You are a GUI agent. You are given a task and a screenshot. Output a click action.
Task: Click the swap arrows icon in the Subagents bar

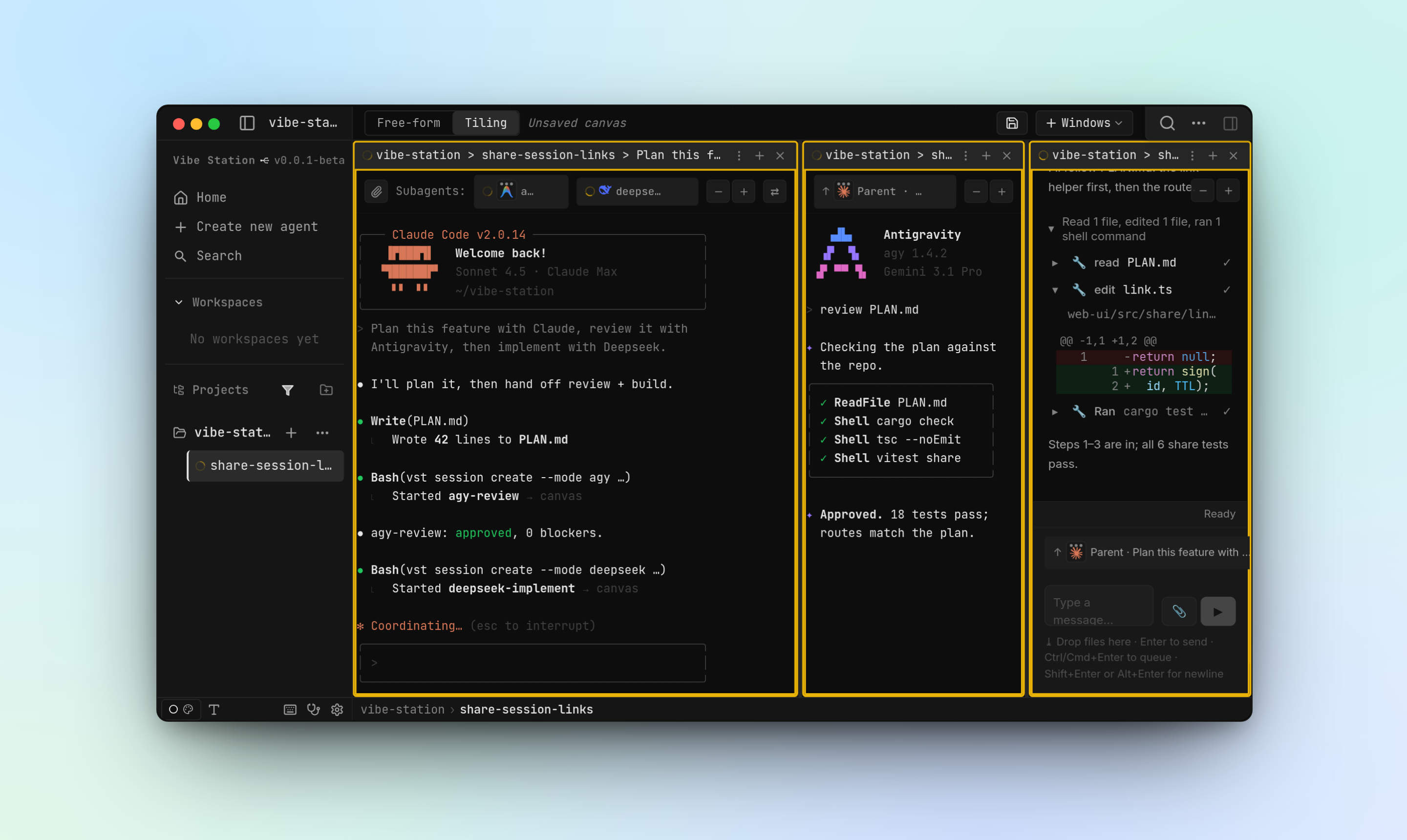point(774,192)
